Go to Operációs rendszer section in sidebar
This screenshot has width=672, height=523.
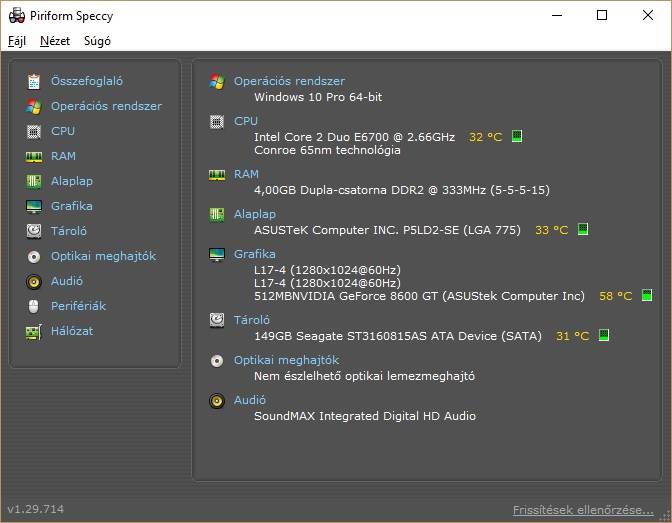pos(106,106)
